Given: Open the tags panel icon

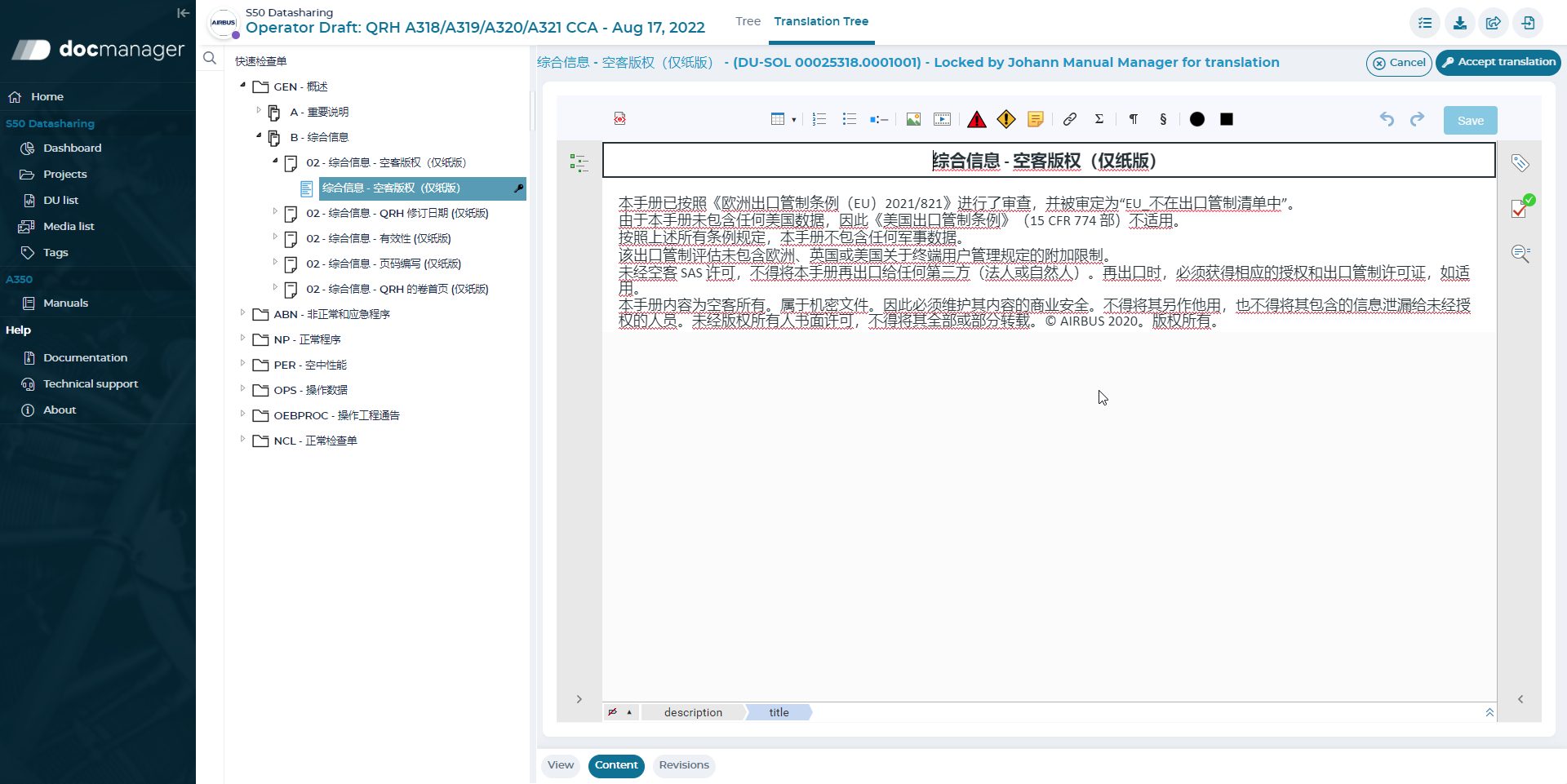Looking at the screenshot, I should [x=1520, y=162].
